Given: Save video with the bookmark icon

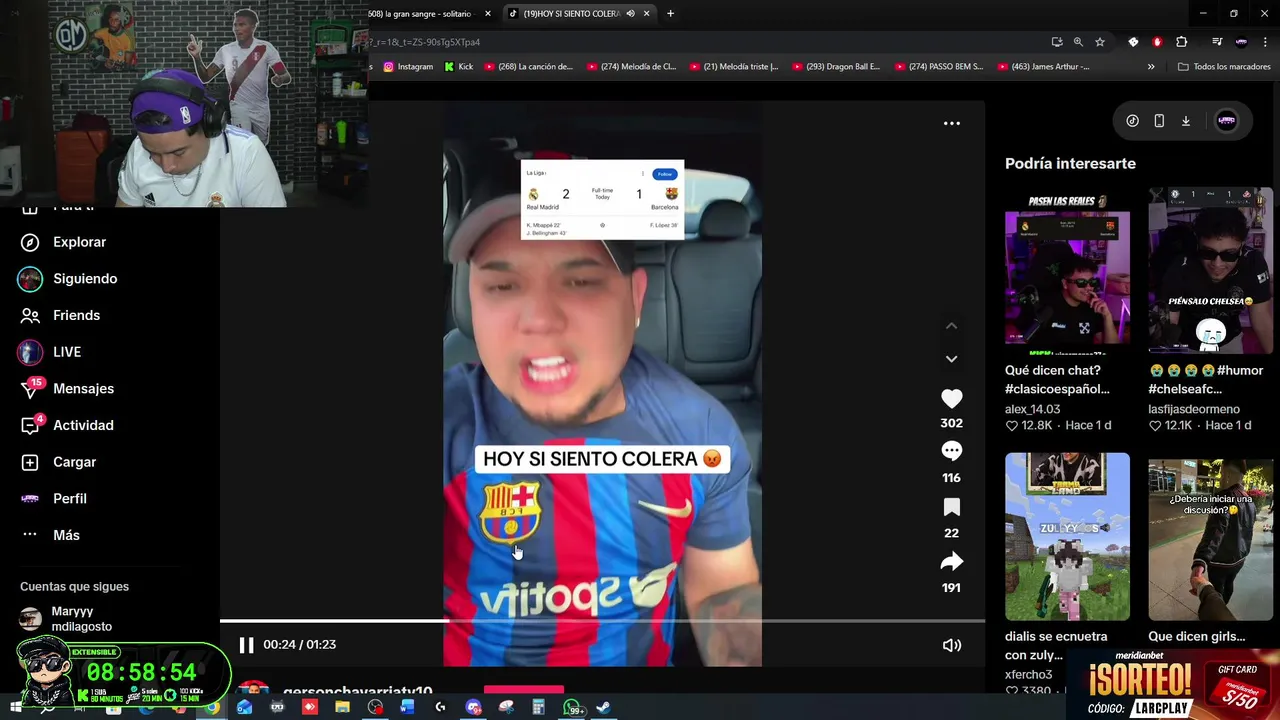Looking at the screenshot, I should (x=951, y=507).
